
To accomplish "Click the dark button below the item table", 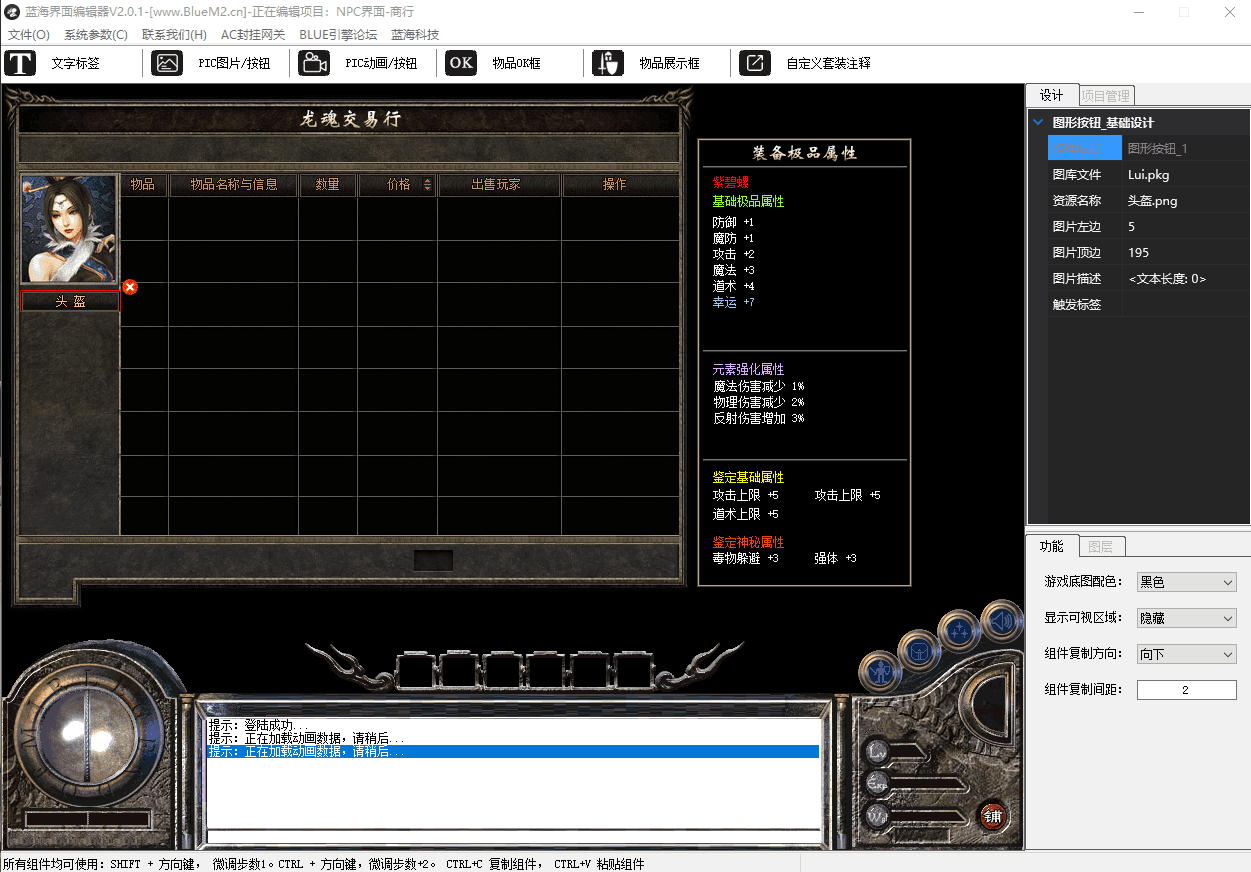I will point(433,560).
